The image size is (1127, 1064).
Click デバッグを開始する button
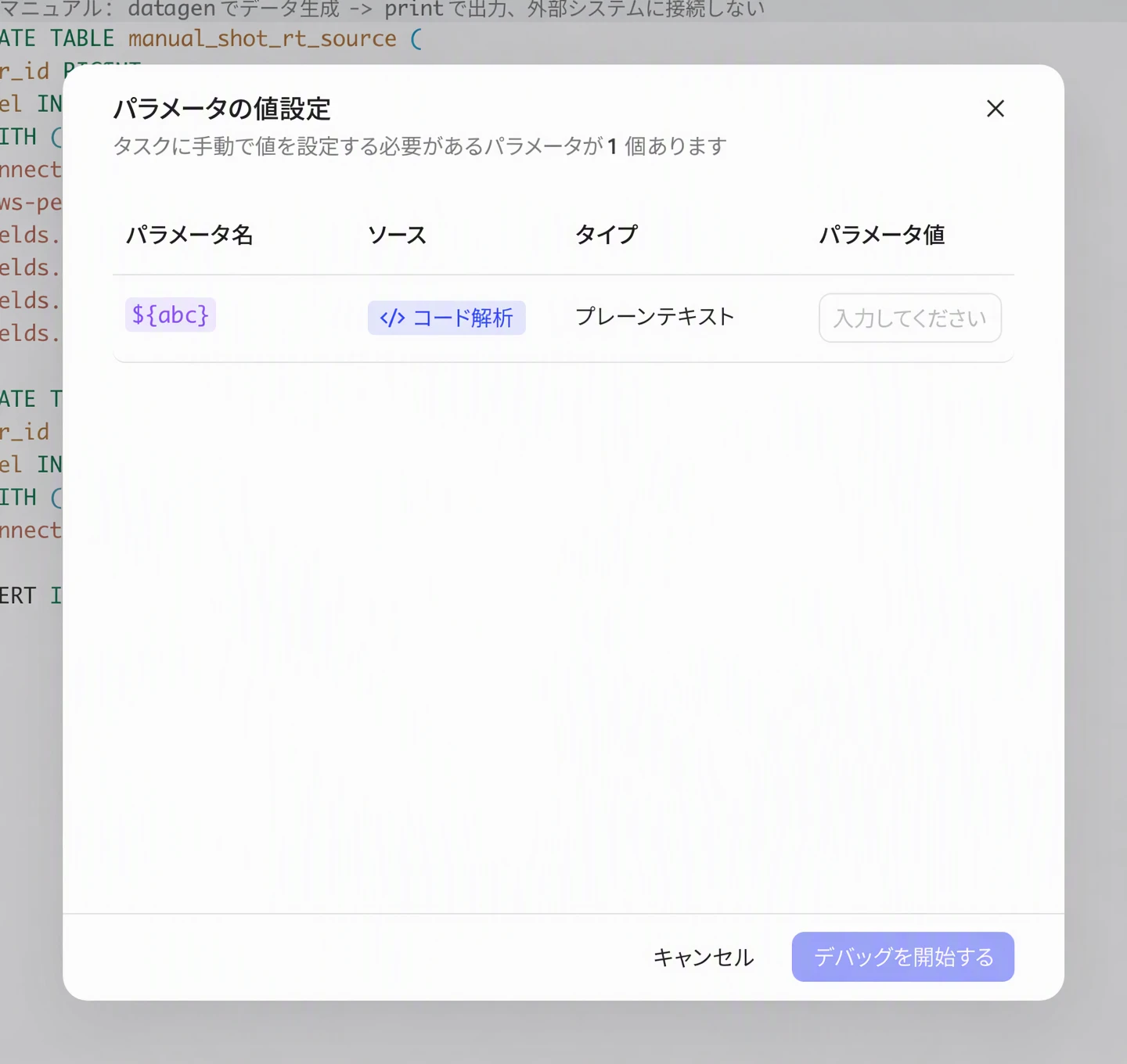(x=903, y=957)
